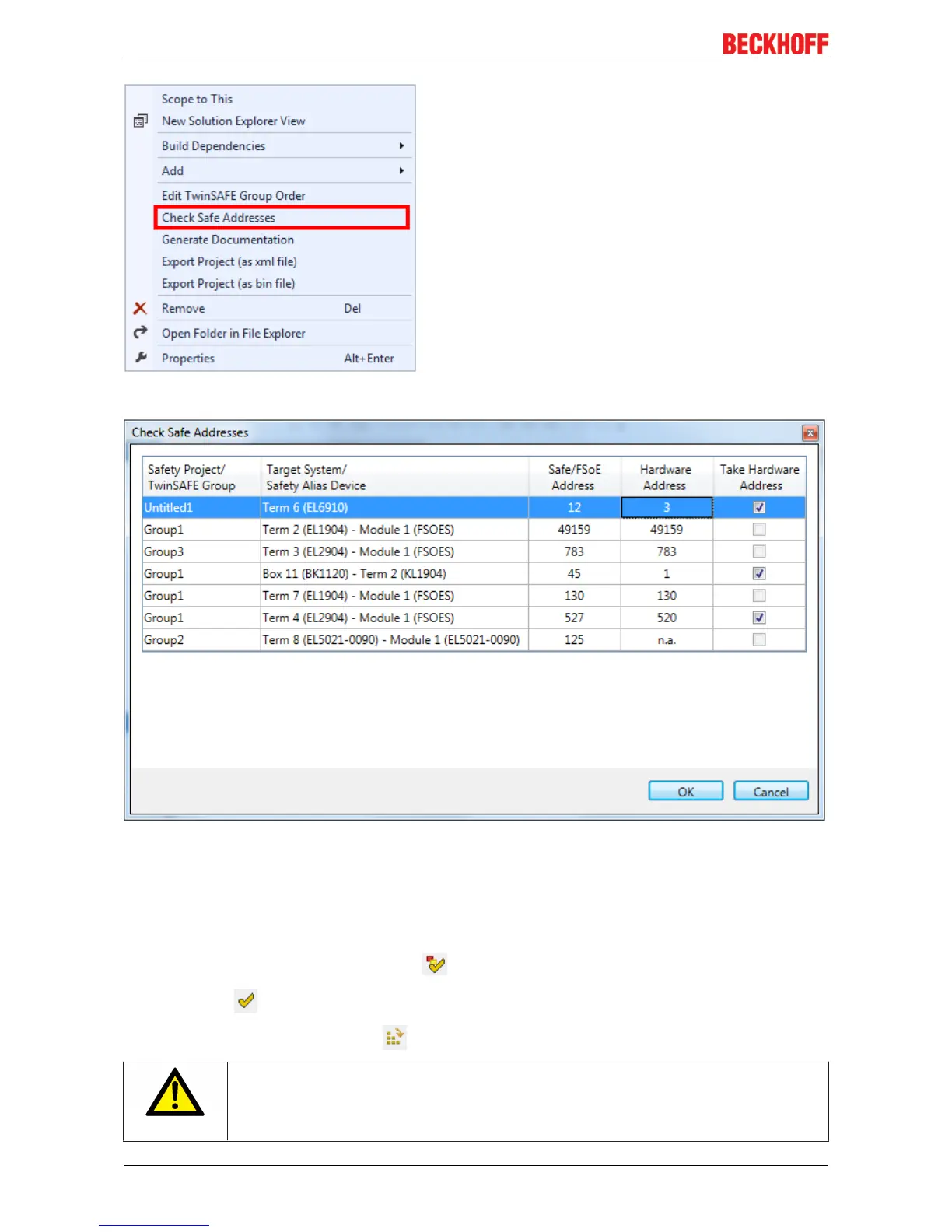The width and height of the screenshot is (952, 1232).
Task: Click the verify complete project checkmark icon
Action: tap(435, 964)
